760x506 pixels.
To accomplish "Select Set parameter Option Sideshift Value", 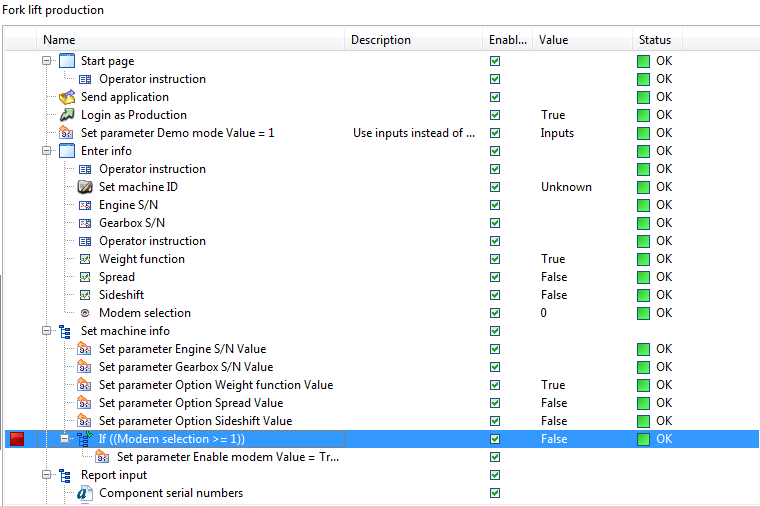I will (195, 421).
